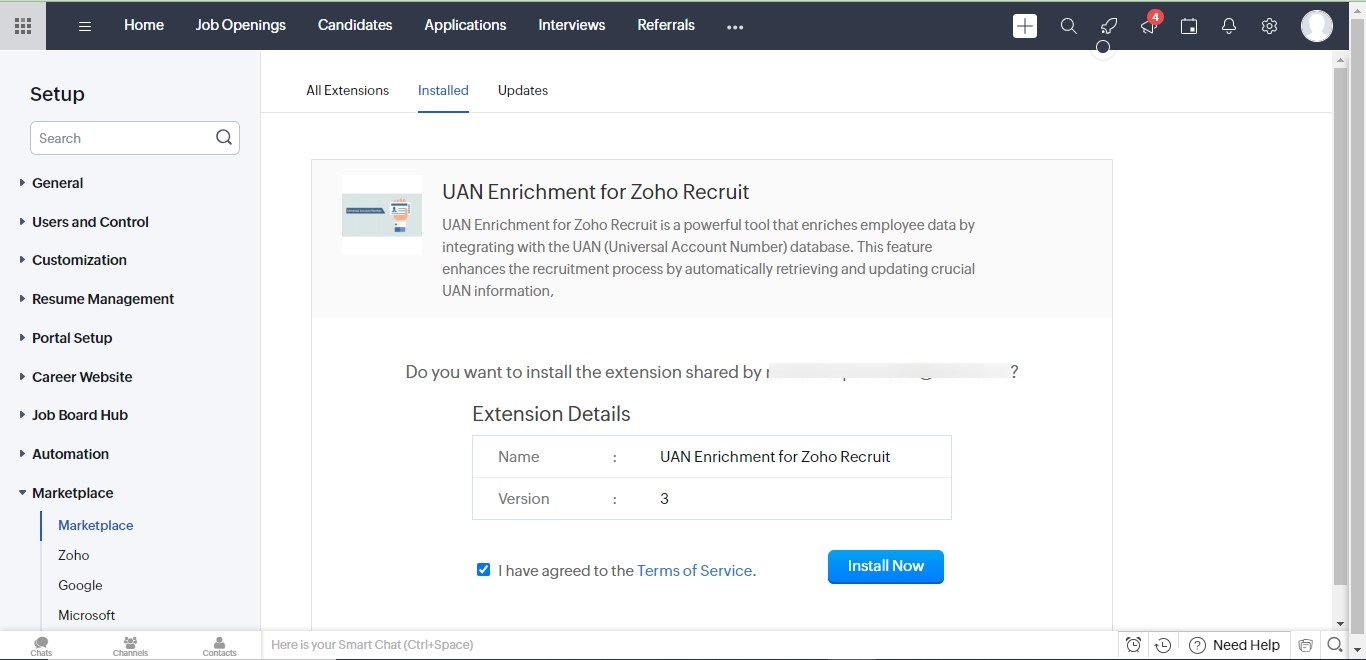Screen dimensions: 1366x660
Task: Open the Referrals module
Action: point(666,25)
